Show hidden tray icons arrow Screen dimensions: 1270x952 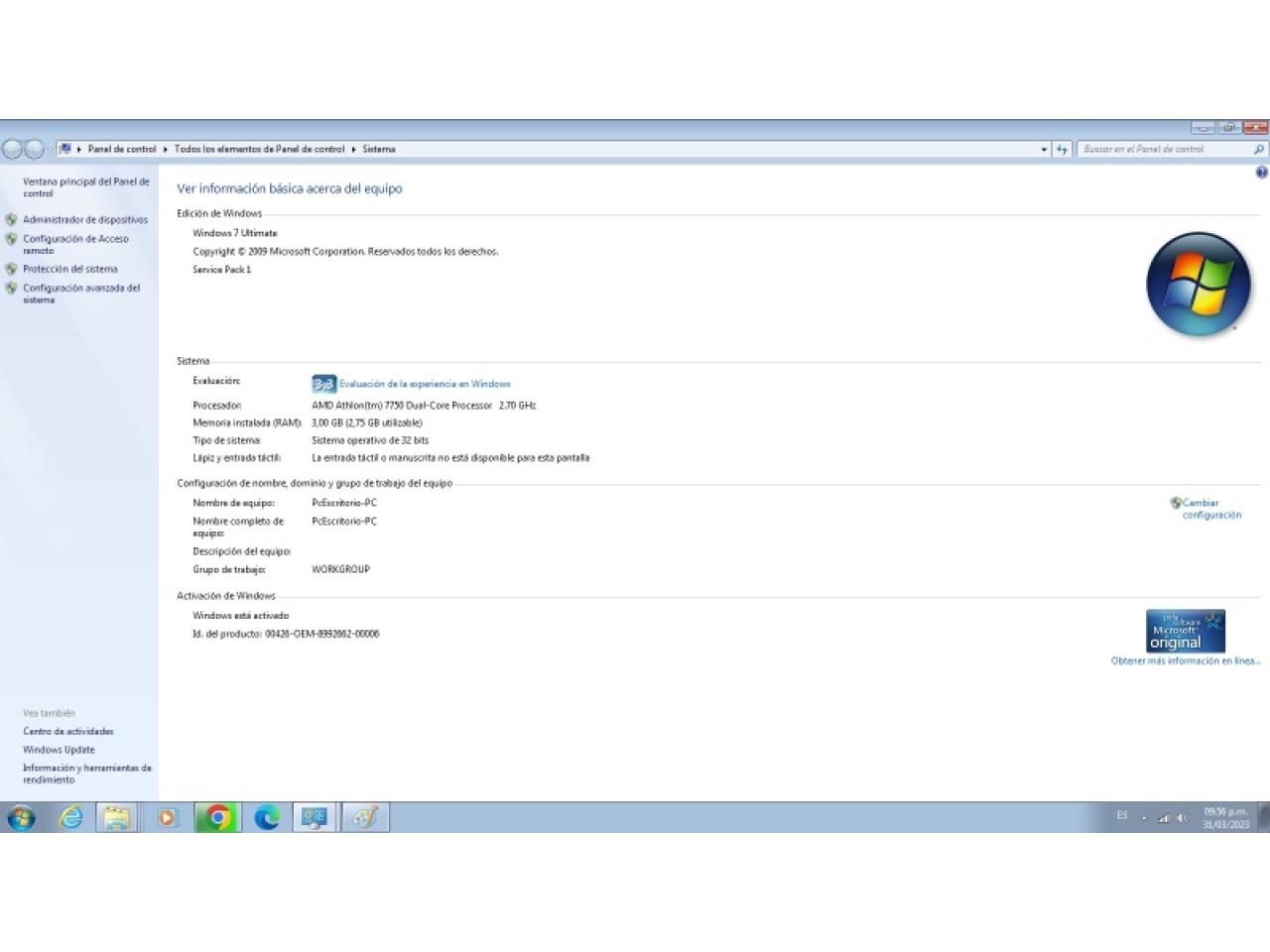[1144, 818]
